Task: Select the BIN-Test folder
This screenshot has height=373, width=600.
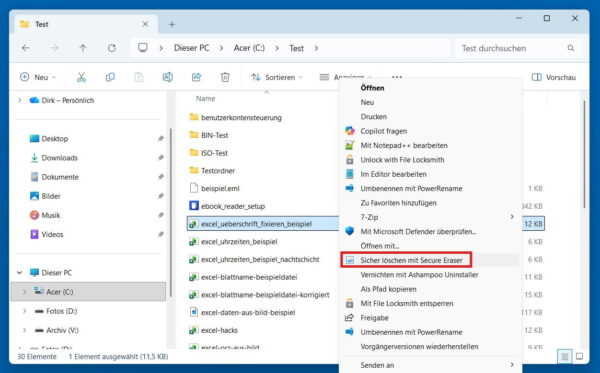Action: (215, 135)
